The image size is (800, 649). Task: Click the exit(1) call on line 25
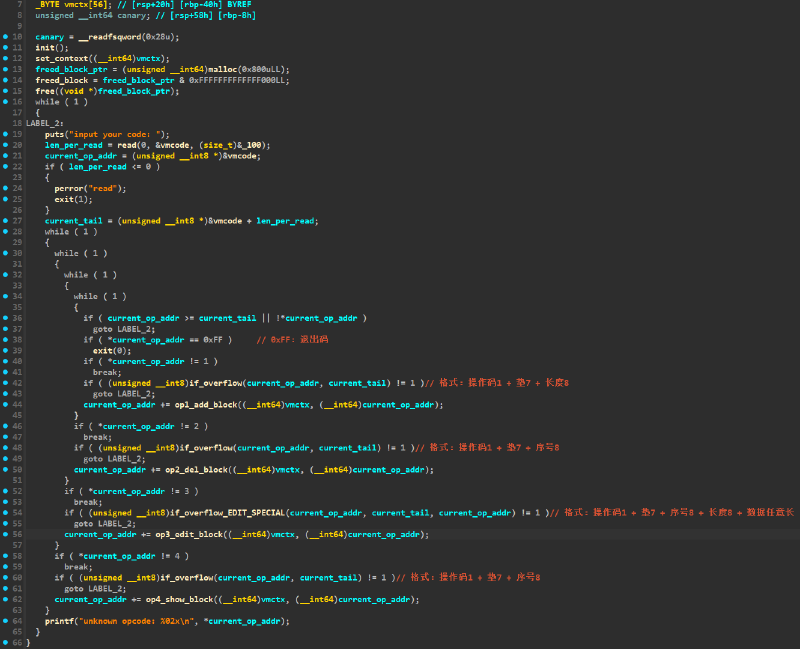coord(71,199)
